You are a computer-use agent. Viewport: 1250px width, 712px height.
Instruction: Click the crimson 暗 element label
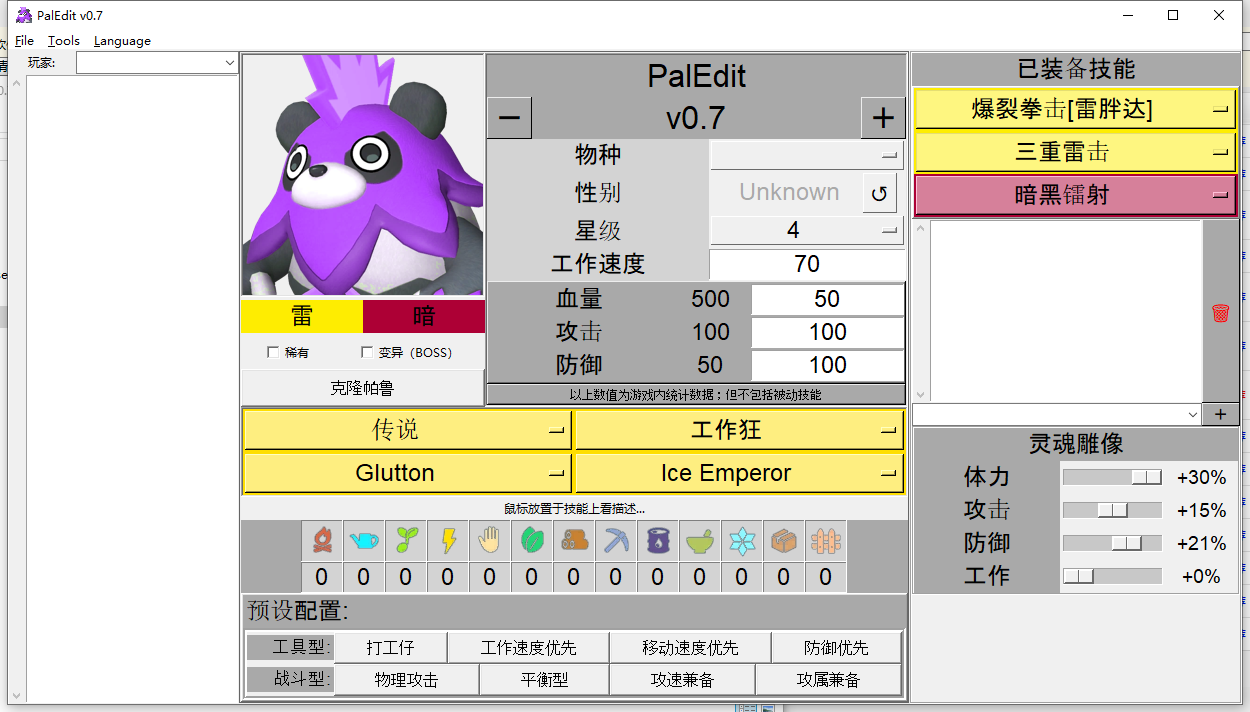pos(424,316)
